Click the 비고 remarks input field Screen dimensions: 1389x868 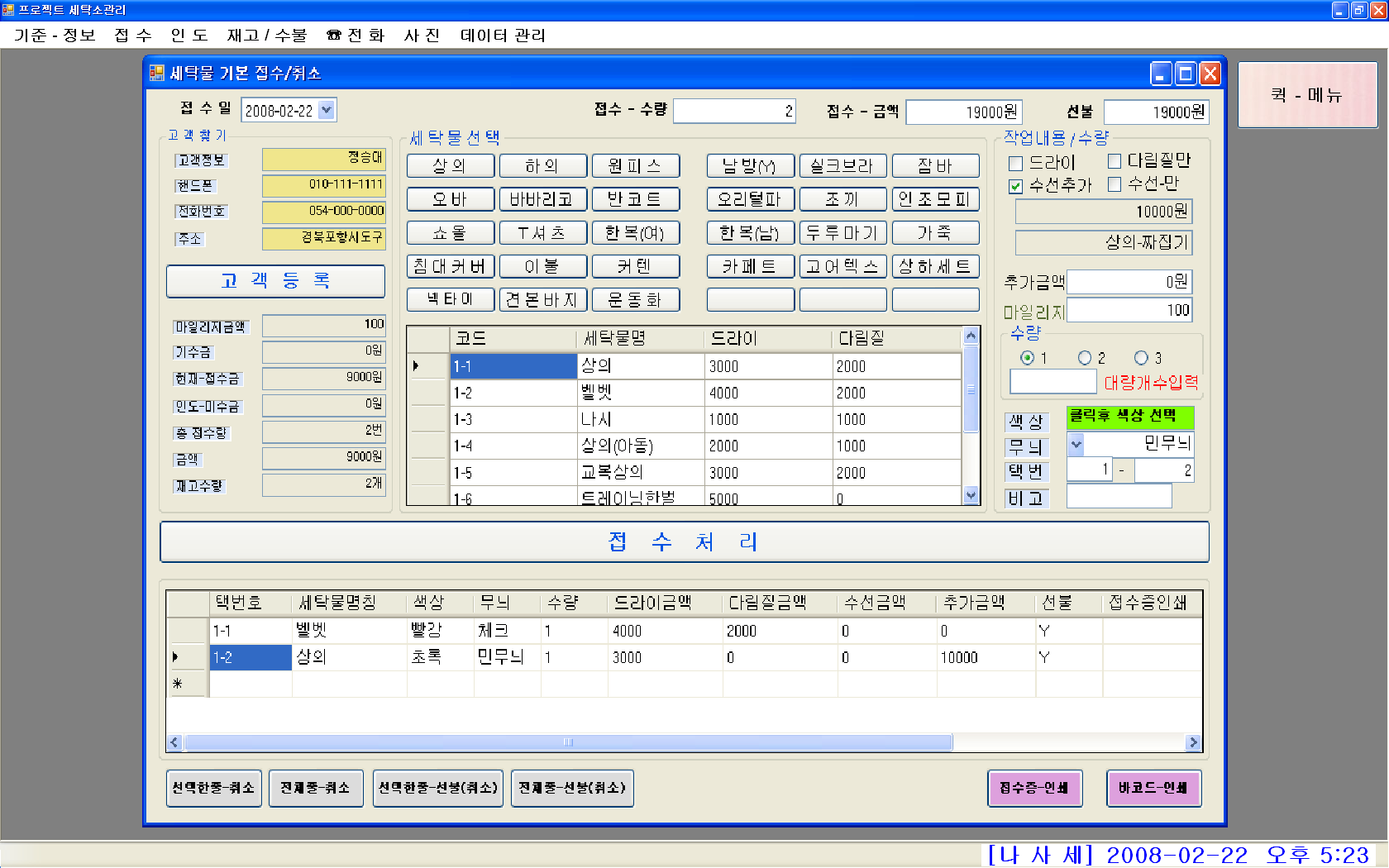(1119, 496)
